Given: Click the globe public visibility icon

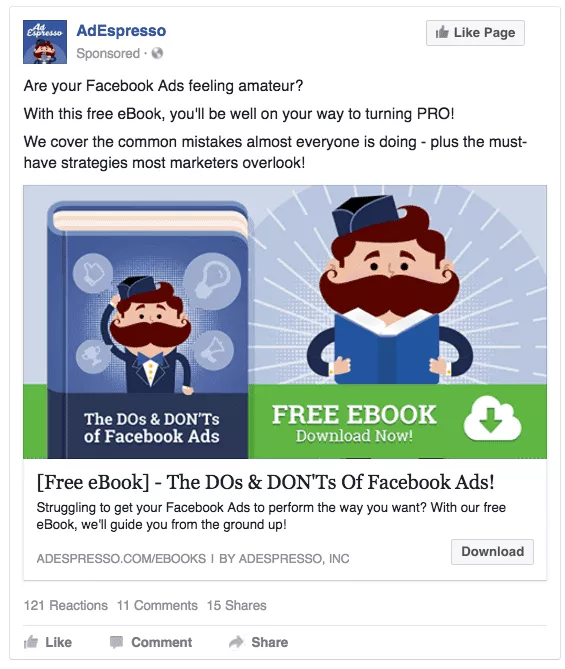Looking at the screenshot, I should 157,53.
